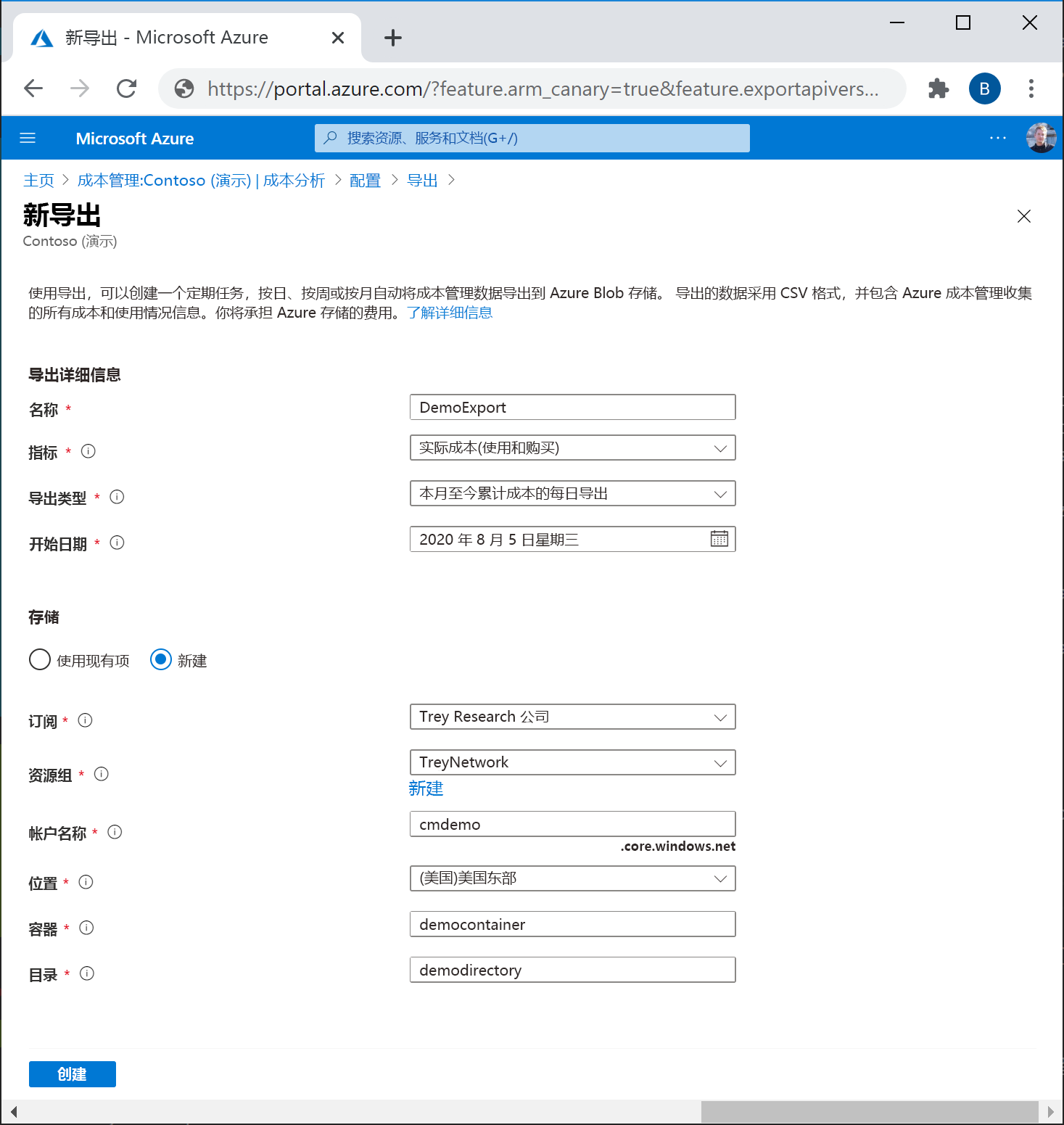1064x1125 pixels.
Task: Show info tooltip for 容器
Action: 86,928
